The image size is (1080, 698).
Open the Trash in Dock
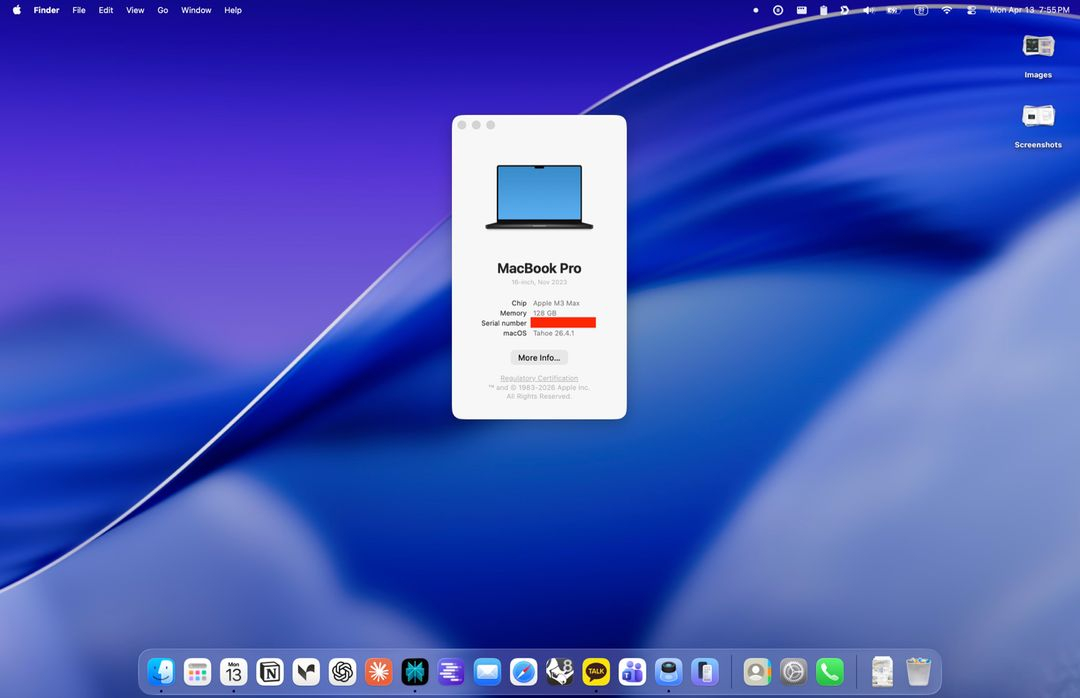[x=918, y=671]
